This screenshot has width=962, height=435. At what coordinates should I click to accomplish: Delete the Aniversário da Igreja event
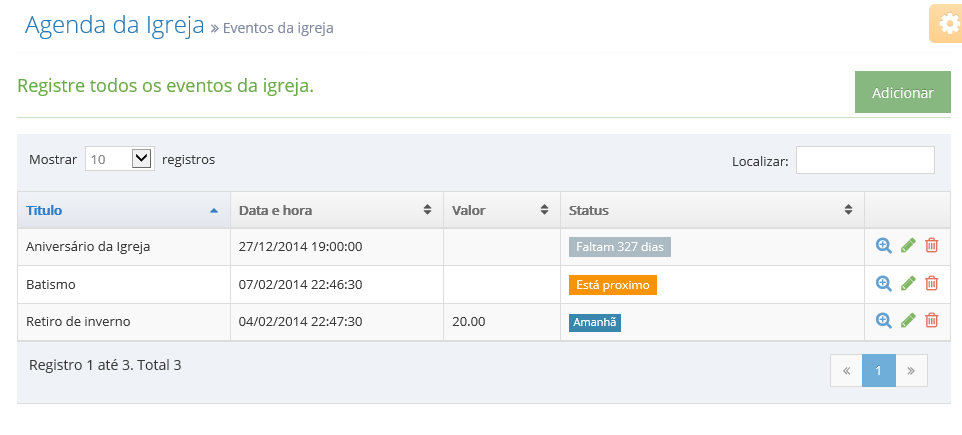931,246
